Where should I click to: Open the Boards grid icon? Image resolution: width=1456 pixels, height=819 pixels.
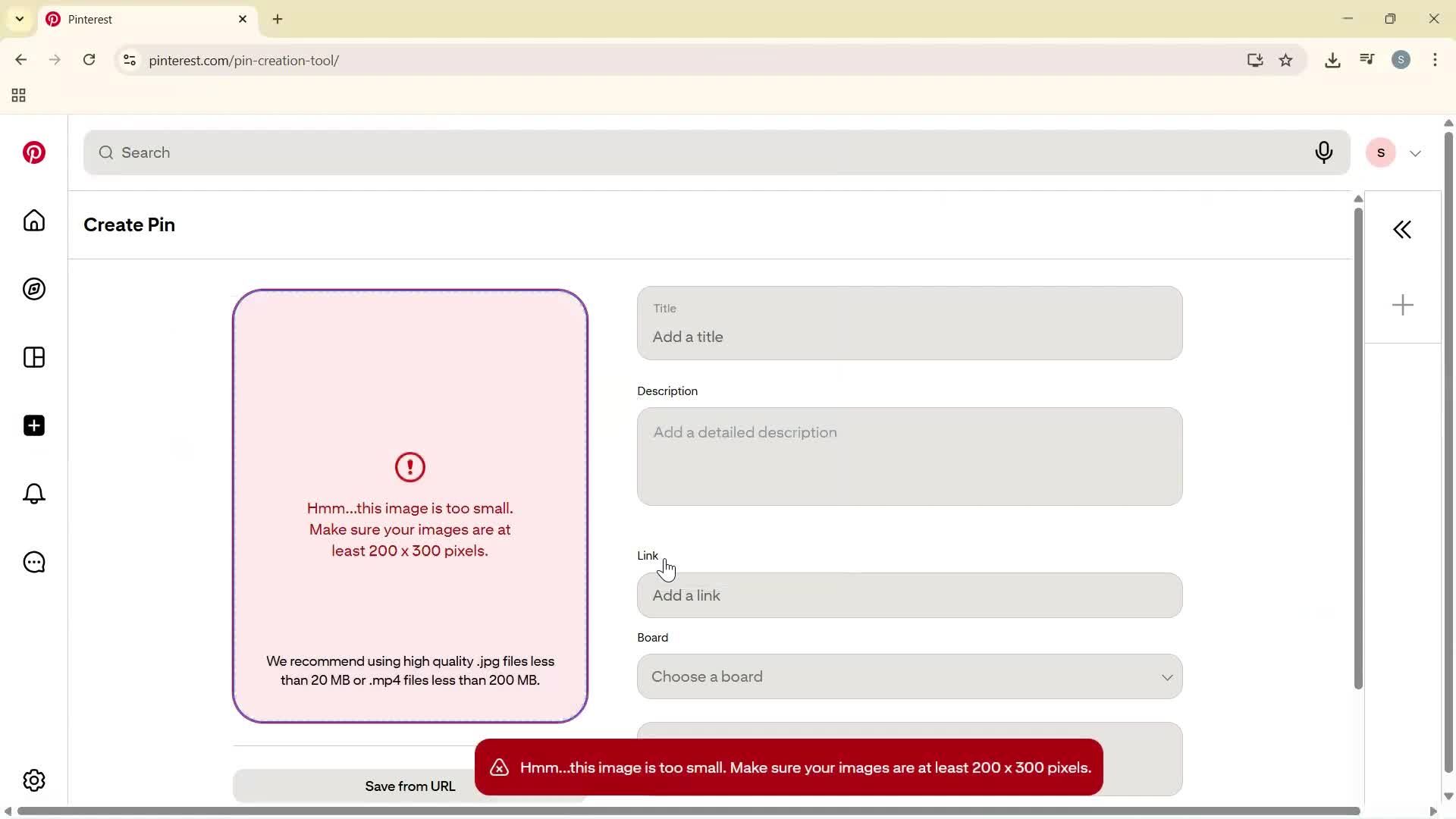(x=33, y=357)
